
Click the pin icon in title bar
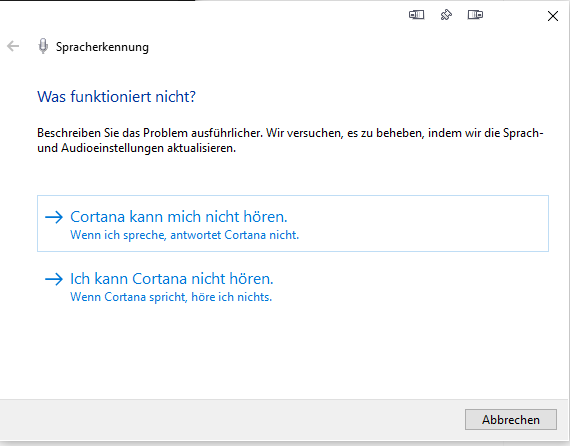point(446,15)
